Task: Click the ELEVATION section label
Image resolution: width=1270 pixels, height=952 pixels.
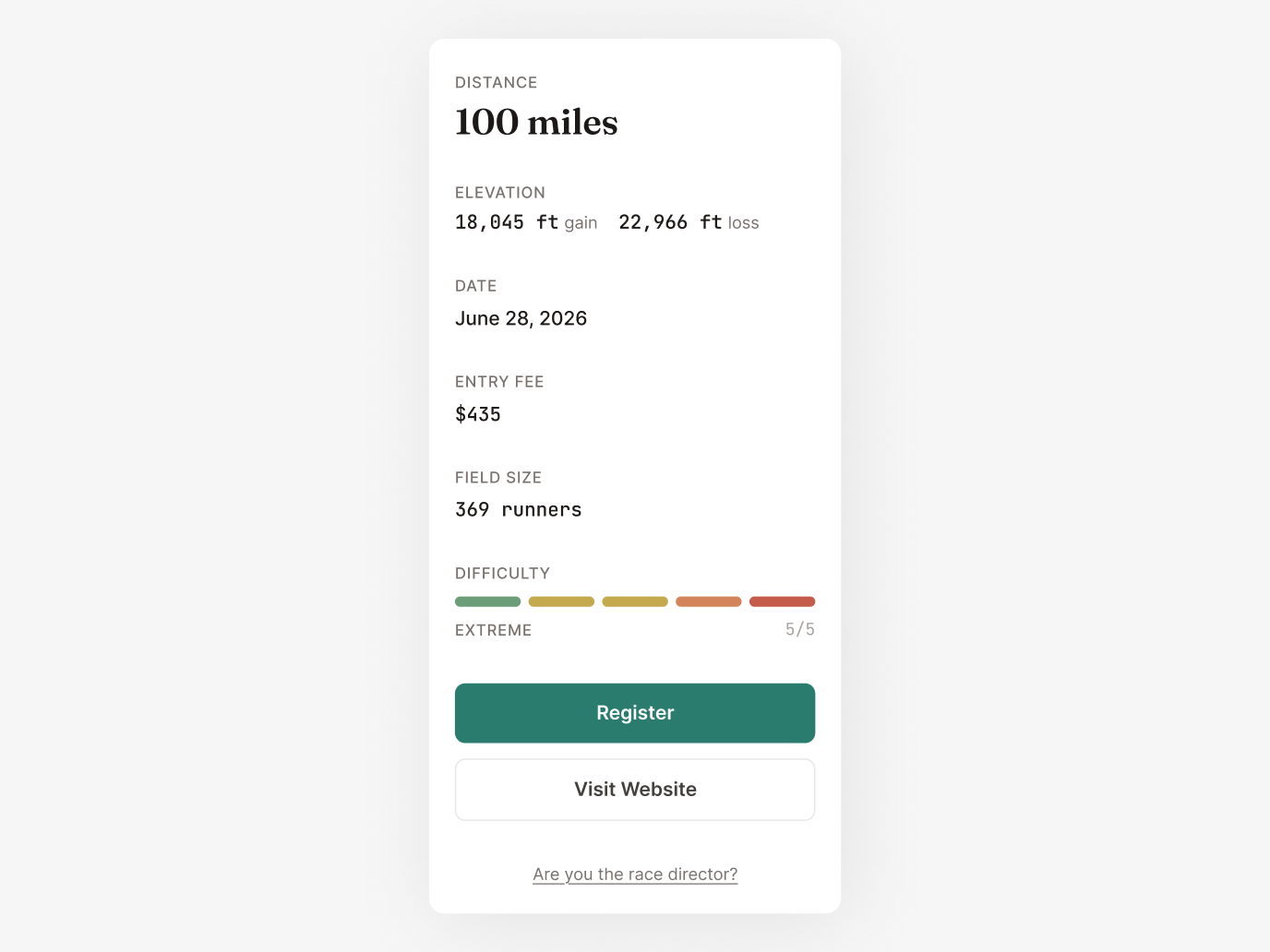Action: pos(499,192)
